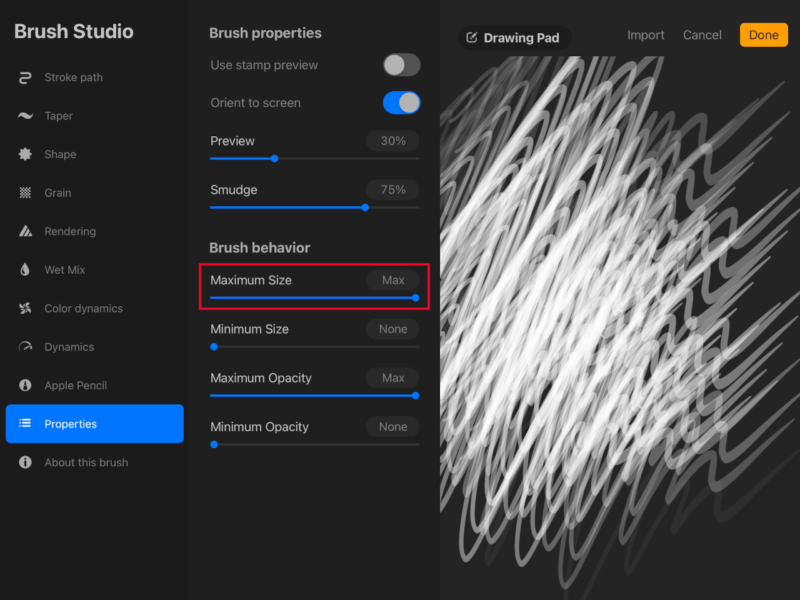The height and width of the screenshot is (600, 800).
Task: Adjust the Smudge slider
Action: 364,207
